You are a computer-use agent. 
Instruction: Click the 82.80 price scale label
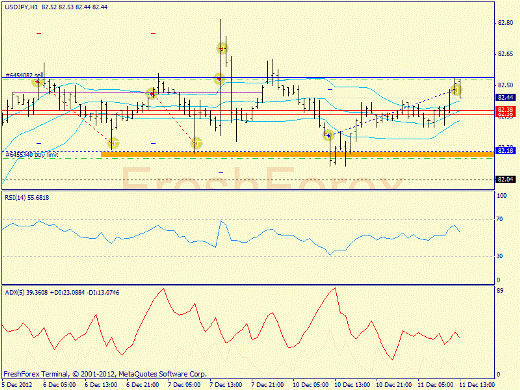point(505,23)
